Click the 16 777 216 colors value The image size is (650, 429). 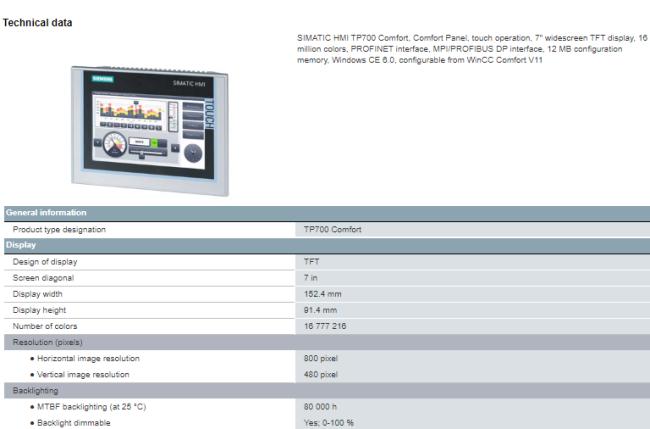coord(324,326)
